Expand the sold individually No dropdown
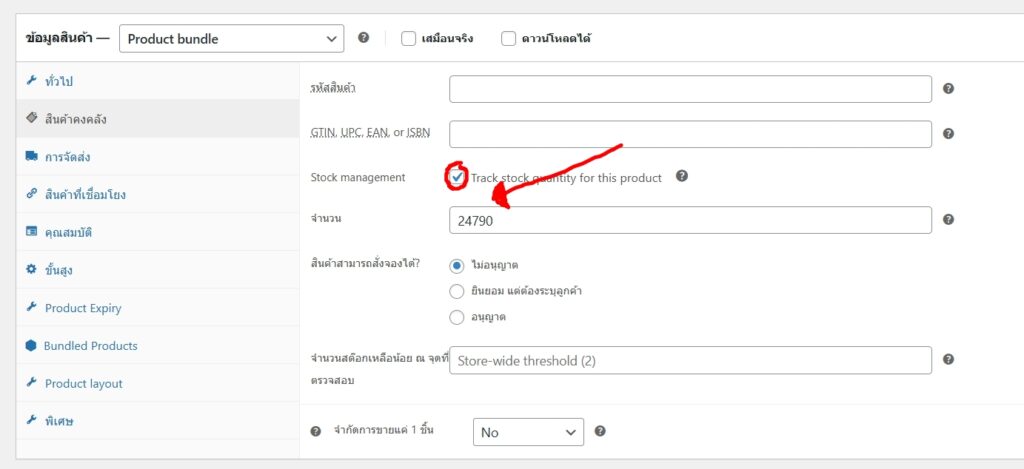Image resolution: width=1024 pixels, height=469 pixels. (x=527, y=432)
